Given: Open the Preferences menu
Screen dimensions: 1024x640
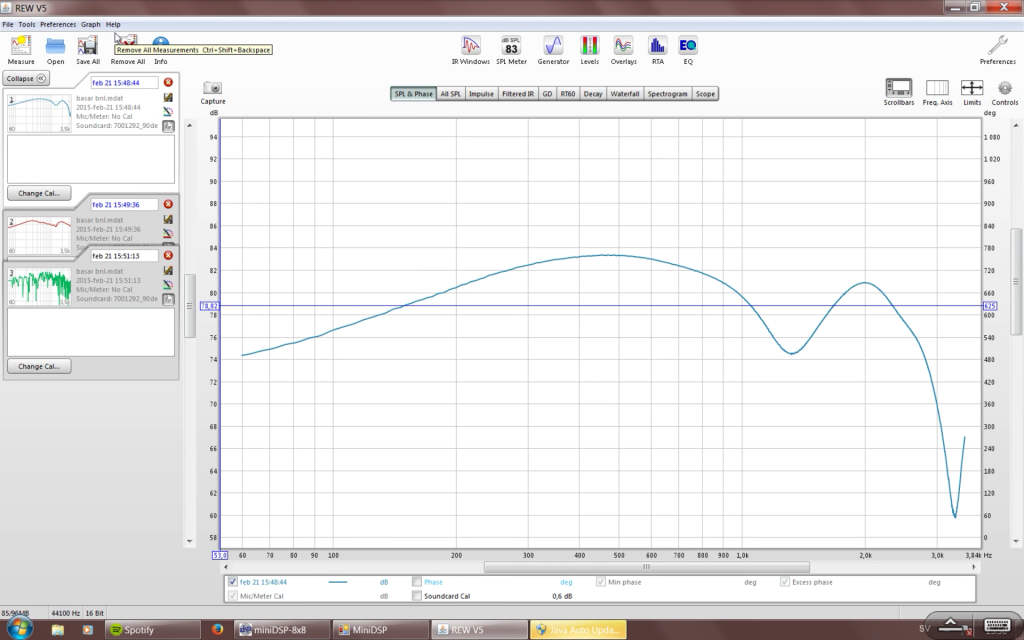Looking at the screenshot, I should 58,24.
